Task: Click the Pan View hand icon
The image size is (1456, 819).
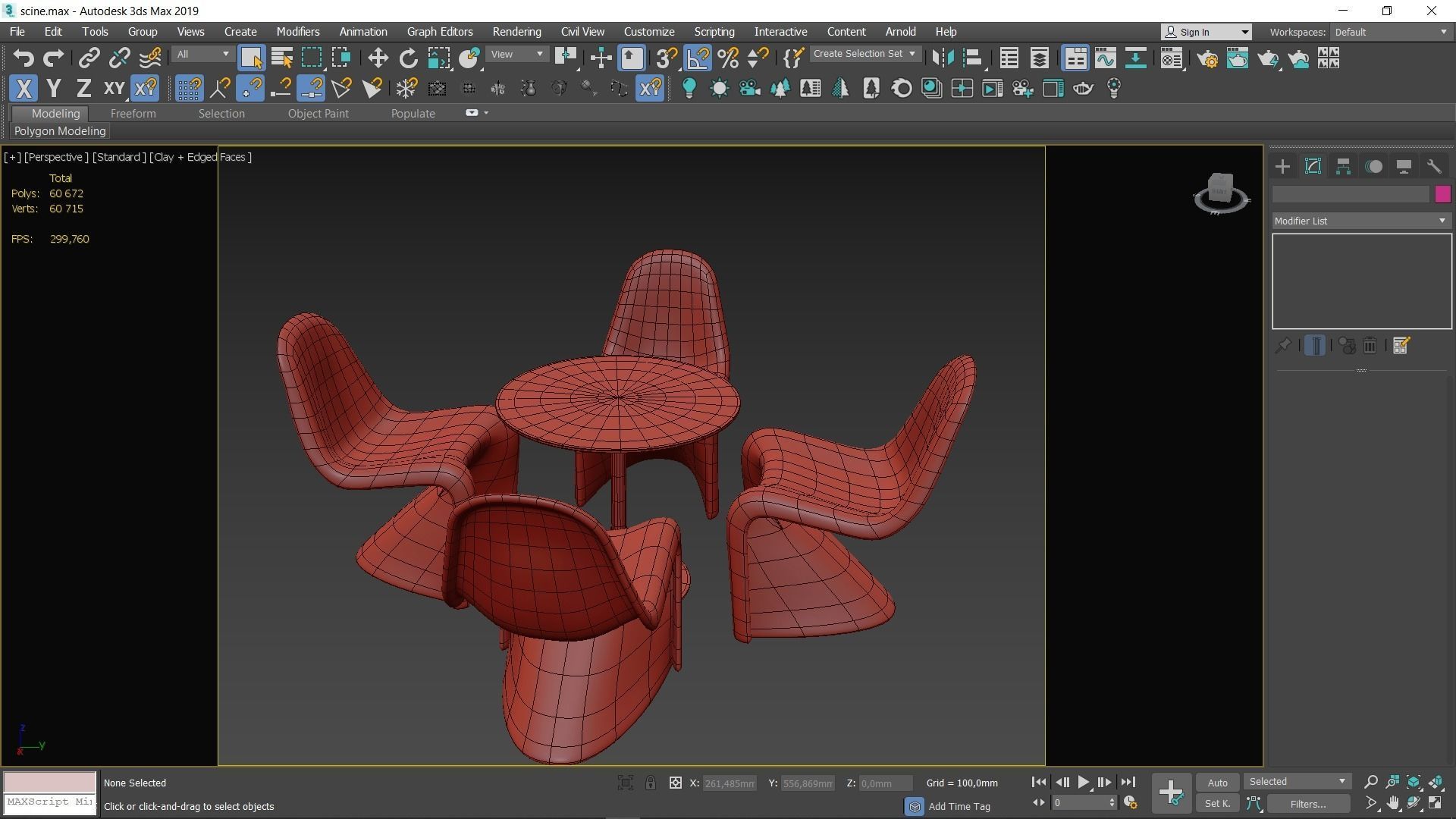Action: (1393, 803)
